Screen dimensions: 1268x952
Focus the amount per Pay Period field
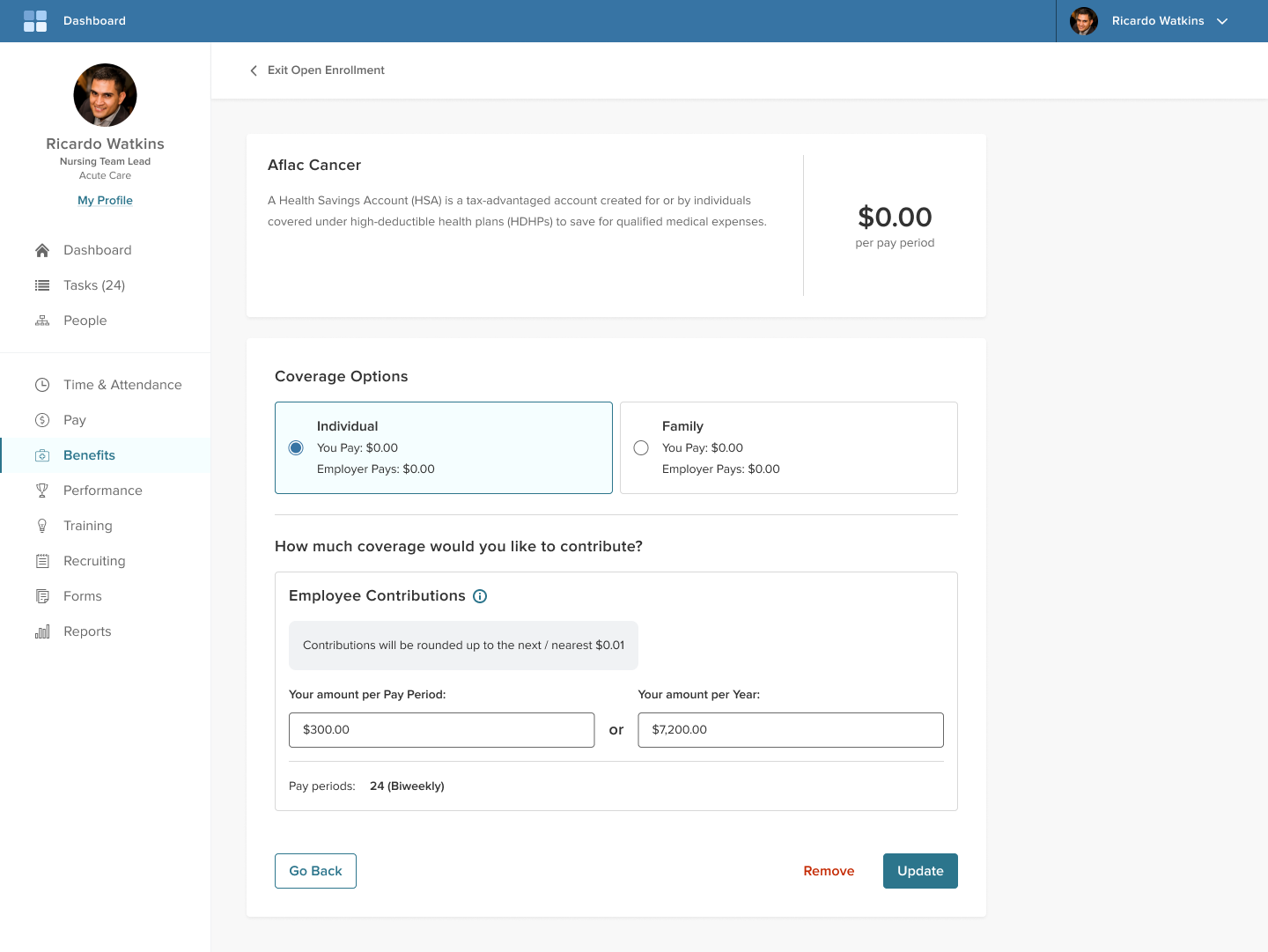(442, 730)
